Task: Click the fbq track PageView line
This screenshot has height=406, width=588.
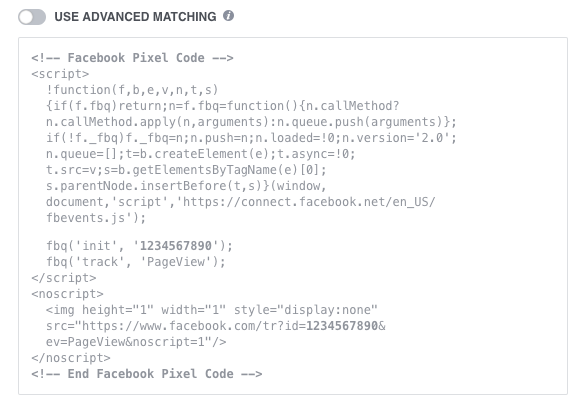Action: coord(136,262)
